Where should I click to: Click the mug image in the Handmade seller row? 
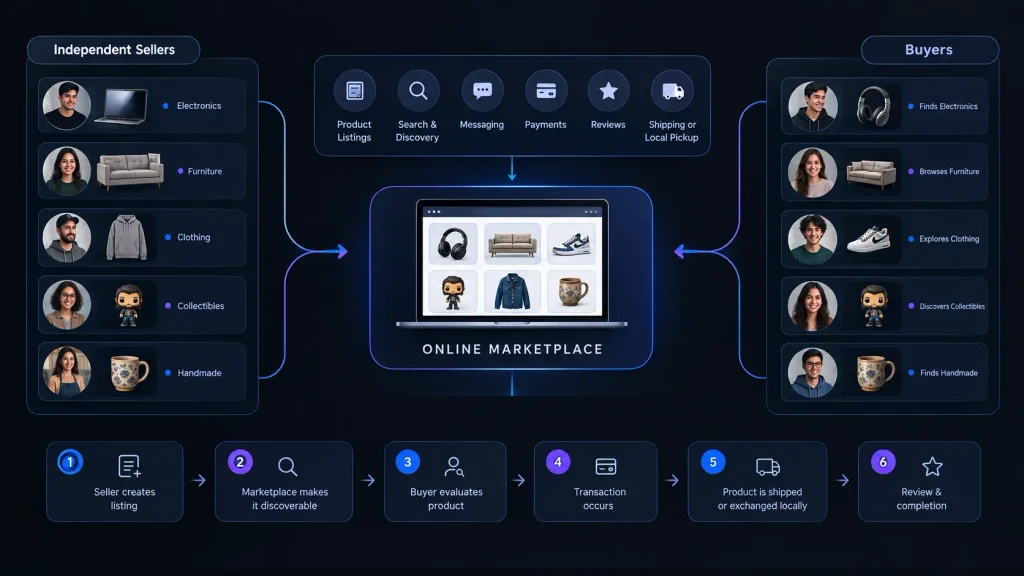coord(129,372)
